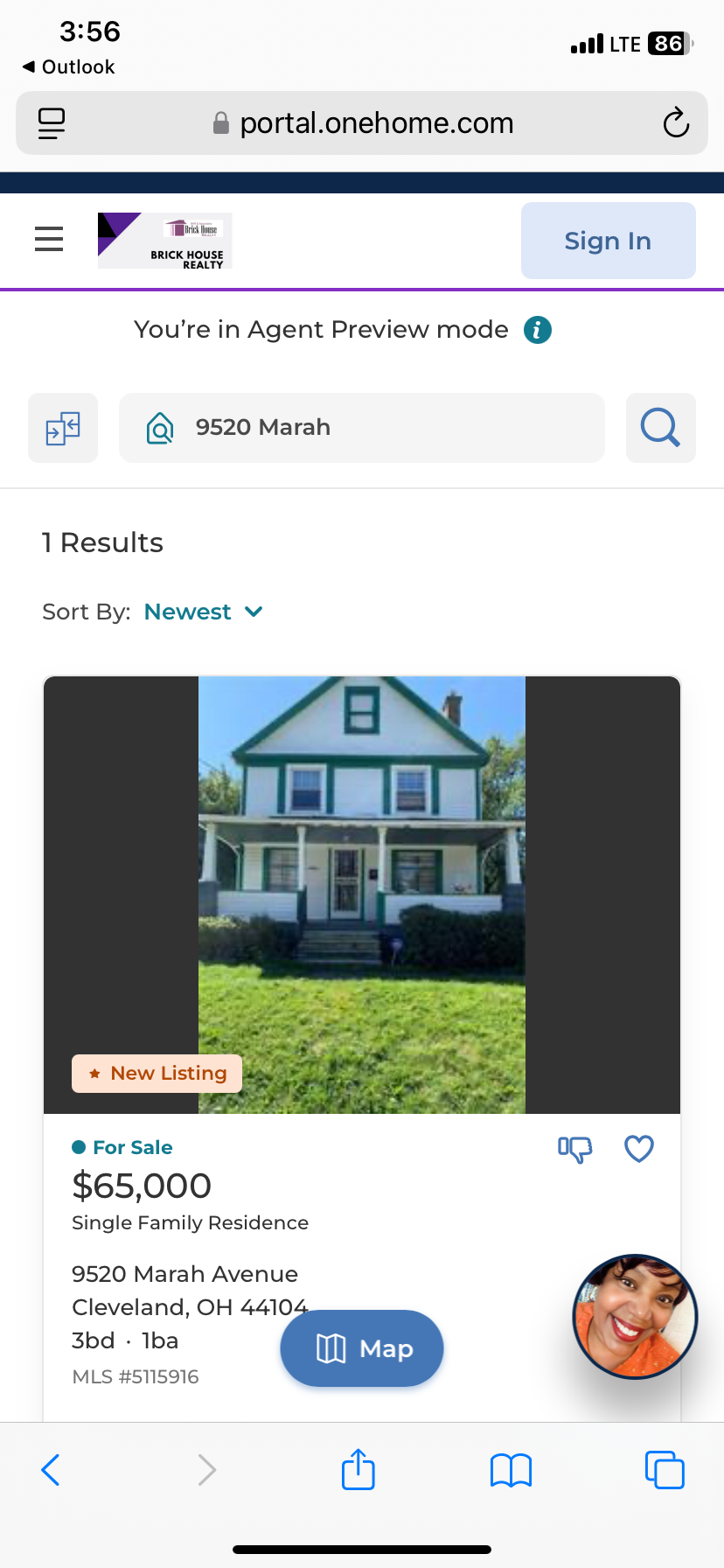Click the magnifier search button
This screenshot has width=724, height=1568.
click(660, 428)
